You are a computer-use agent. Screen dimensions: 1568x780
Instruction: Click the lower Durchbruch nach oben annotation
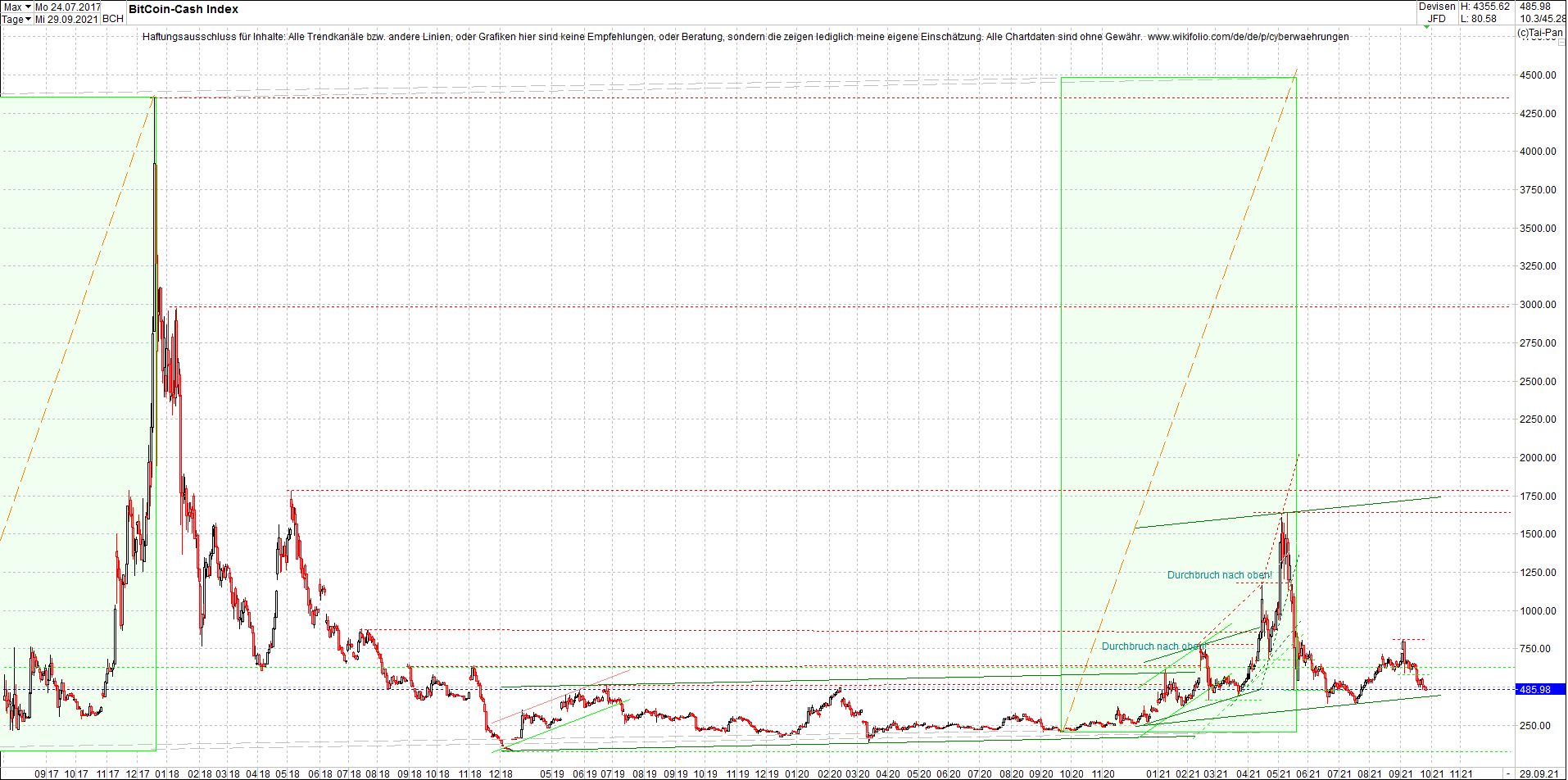click(x=1154, y=646)
